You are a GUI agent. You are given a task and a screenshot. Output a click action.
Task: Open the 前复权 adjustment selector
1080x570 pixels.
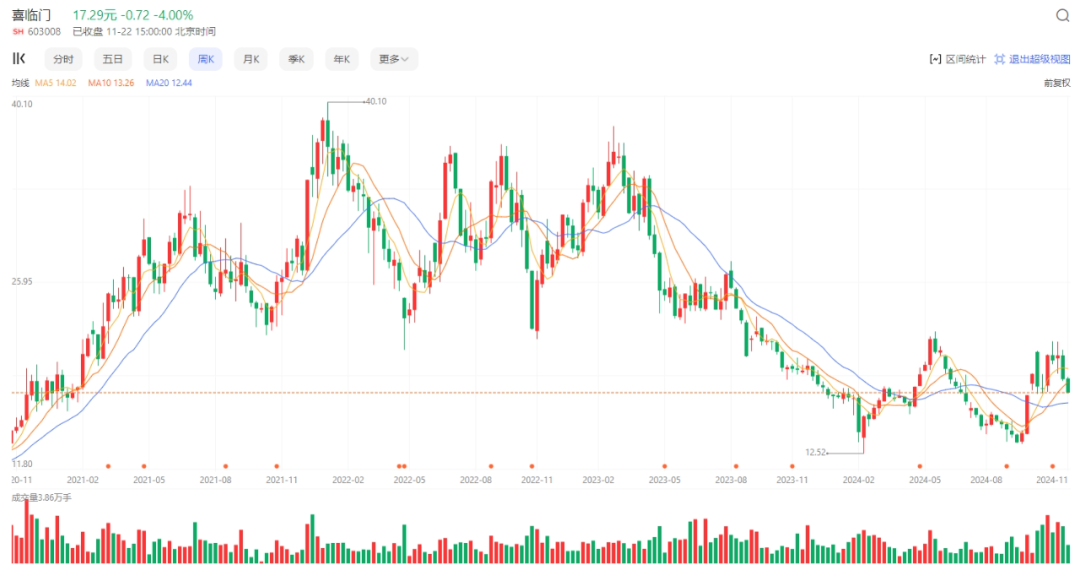pyautogui.click(x=1057, y=83)
